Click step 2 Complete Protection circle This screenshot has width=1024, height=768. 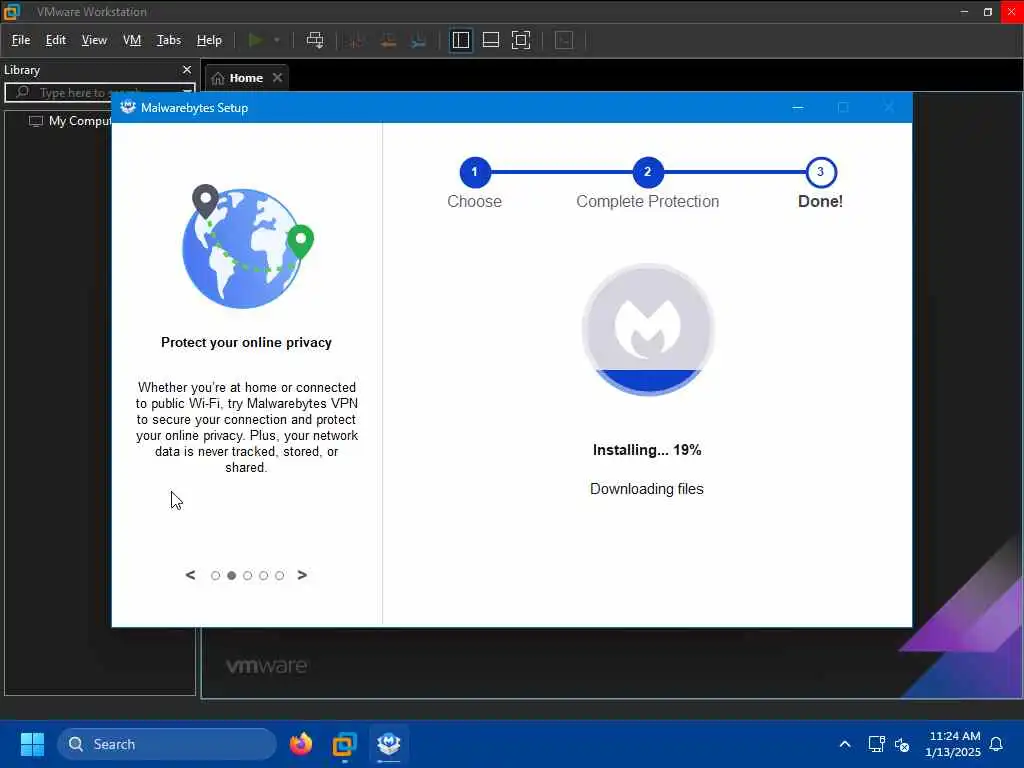coord(647,172)
